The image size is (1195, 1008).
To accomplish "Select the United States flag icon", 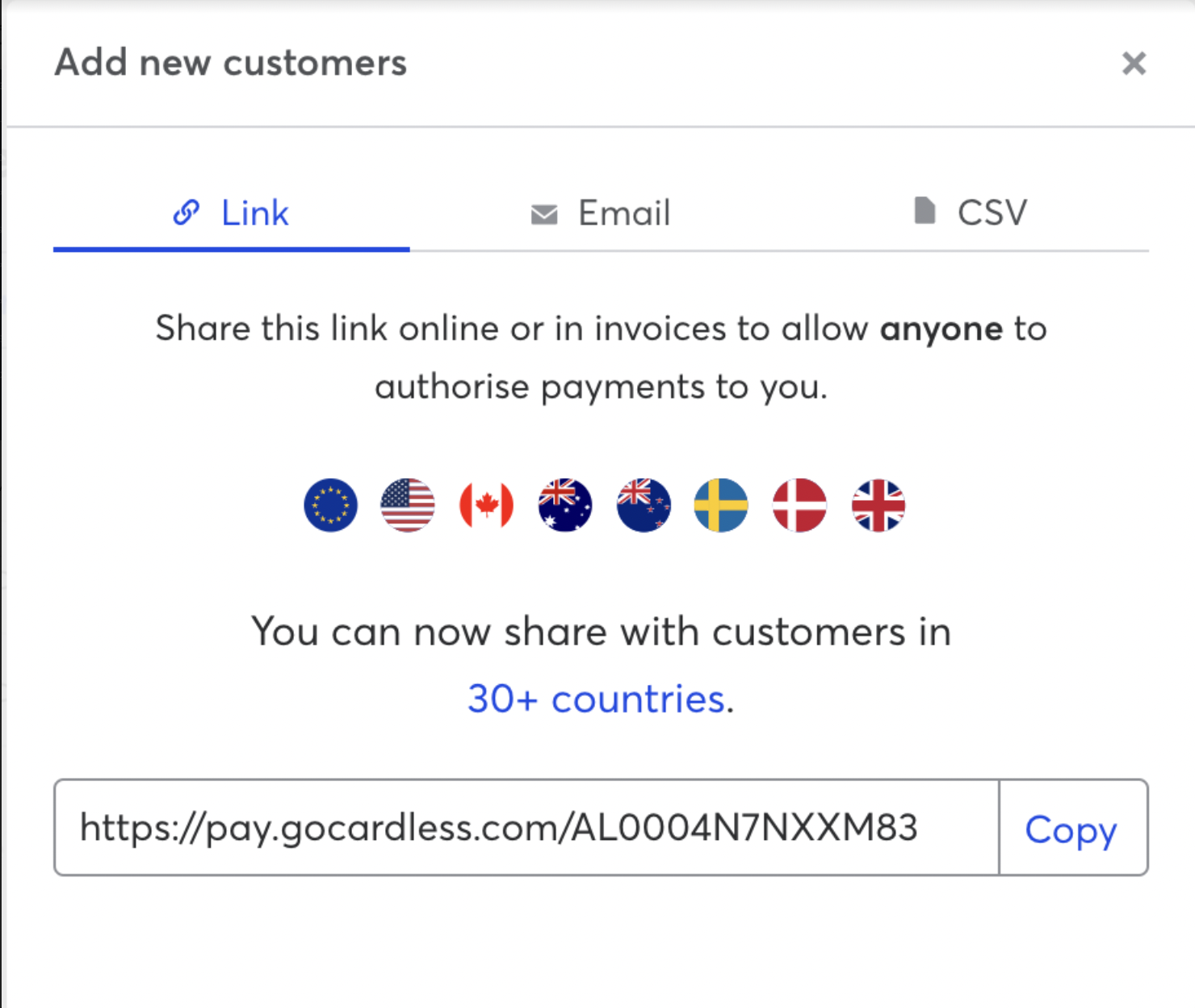I will pos(408,506).
